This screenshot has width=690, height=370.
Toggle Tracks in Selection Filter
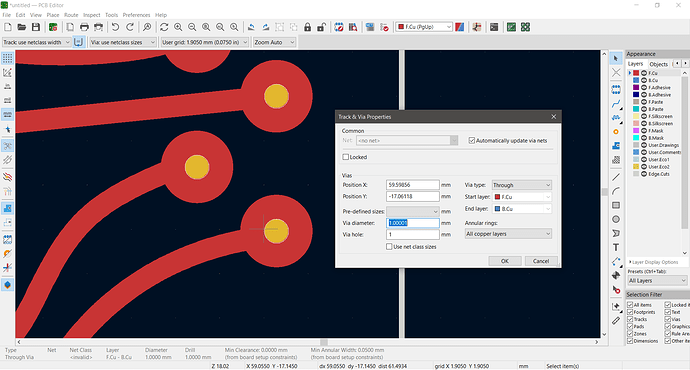coord(630,319)
